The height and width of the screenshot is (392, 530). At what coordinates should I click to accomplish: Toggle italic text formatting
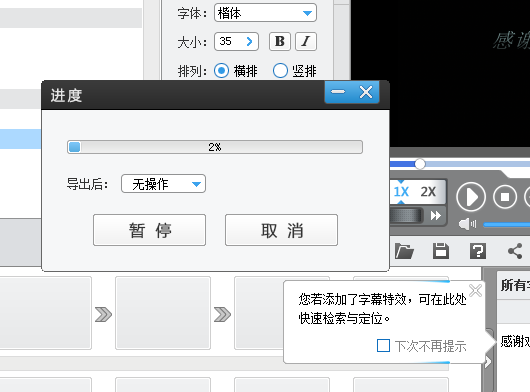tap(306, 42)
